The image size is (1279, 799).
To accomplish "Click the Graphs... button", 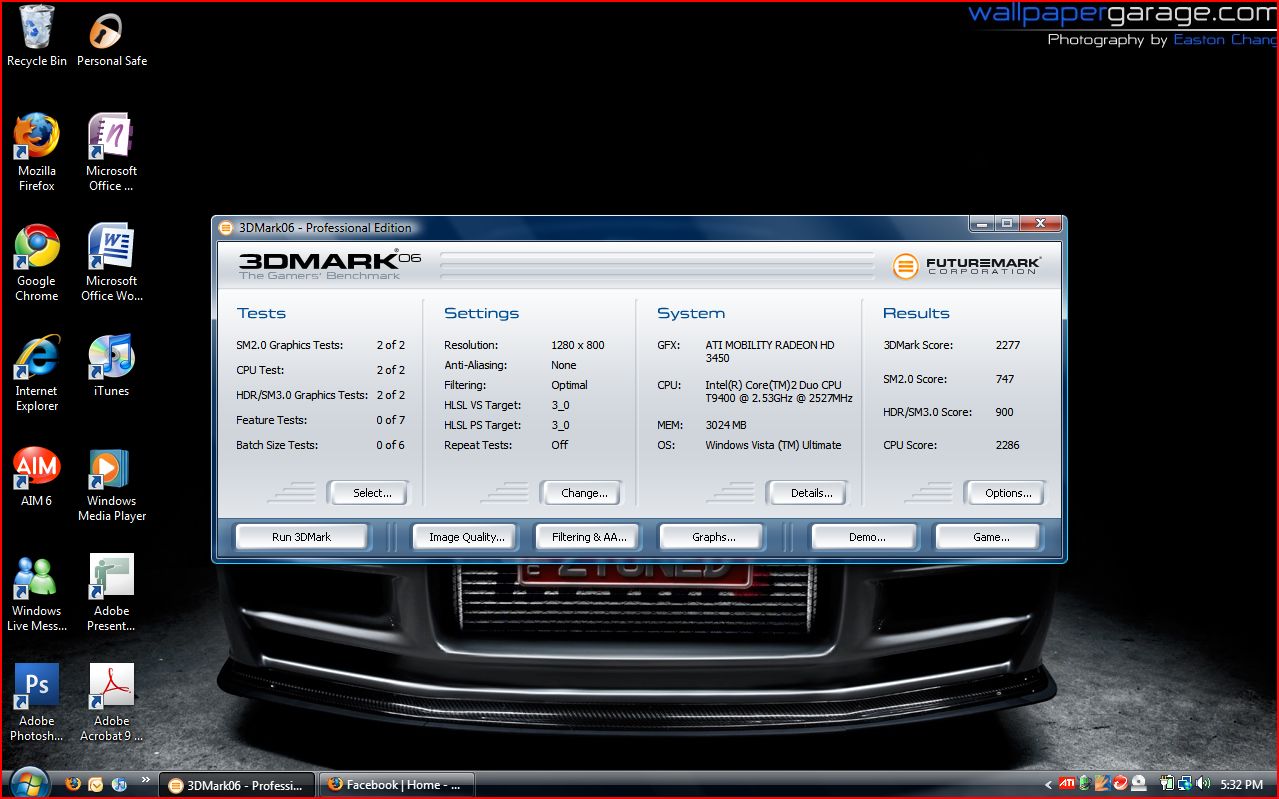I will (x=713, y=537).
